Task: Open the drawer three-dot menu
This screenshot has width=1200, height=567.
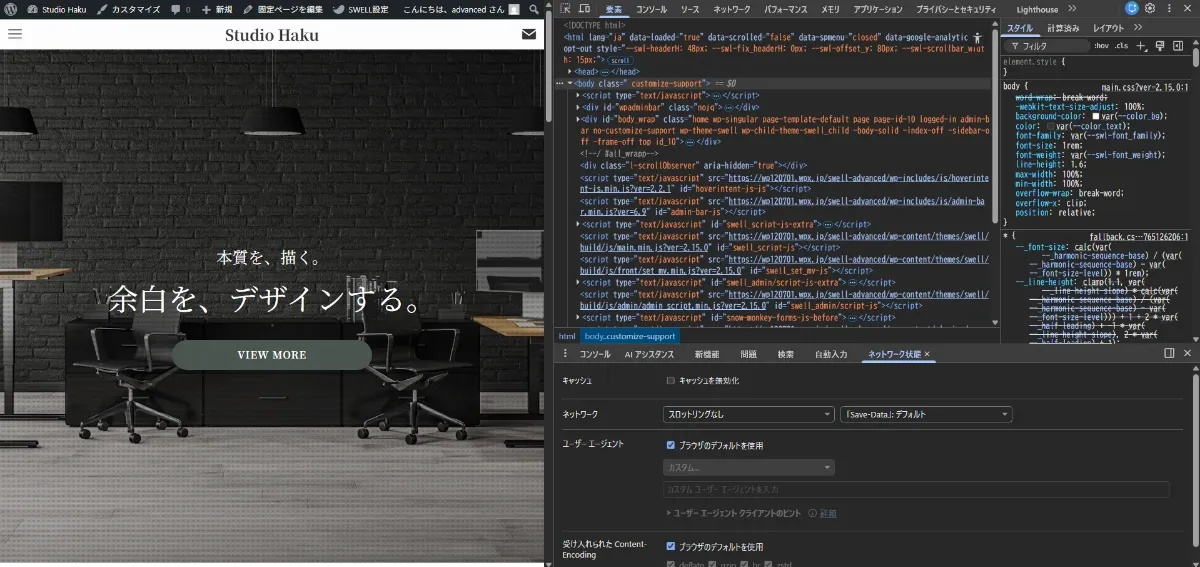Action: coord(565,354)
